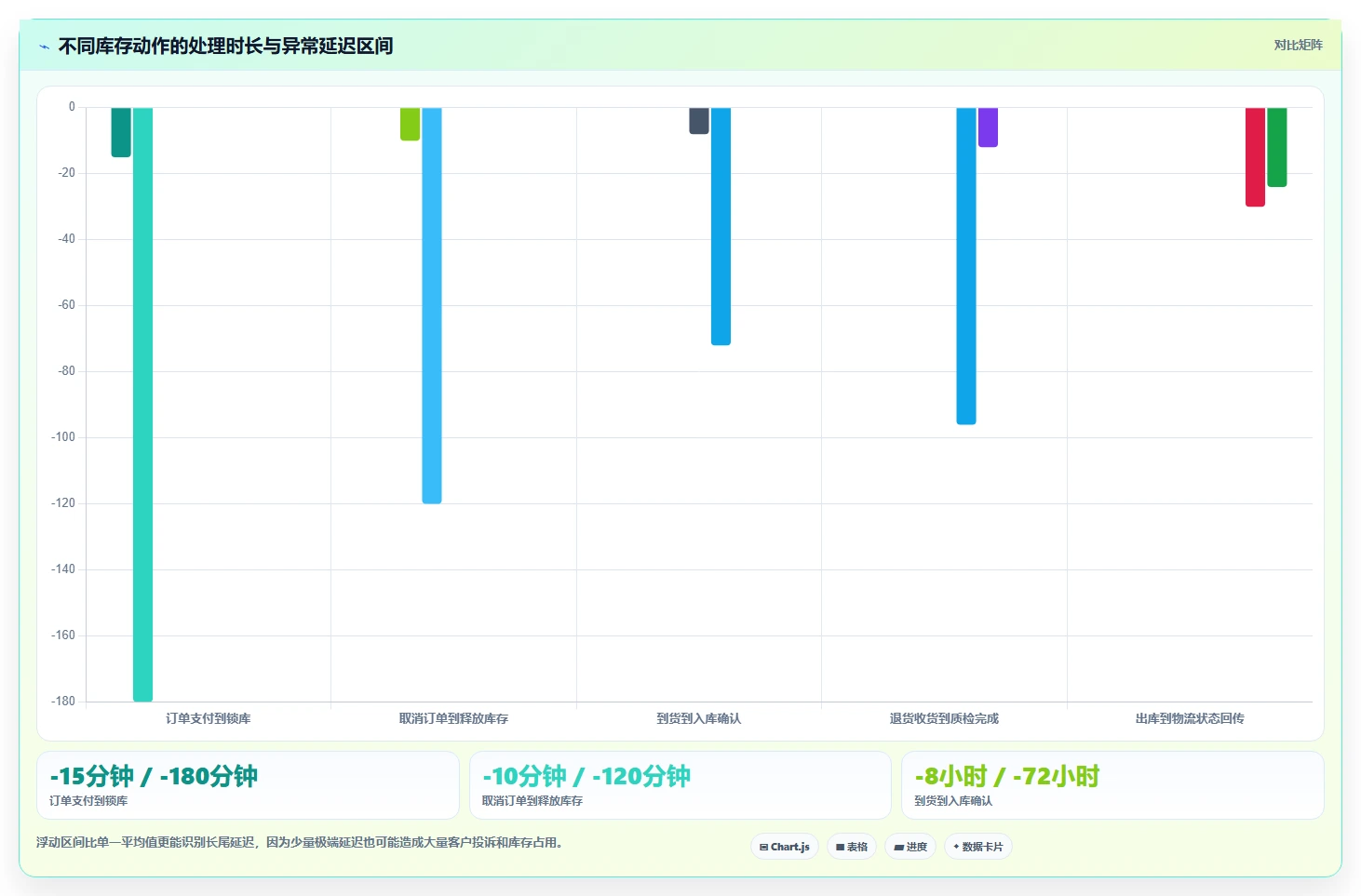Select the 进度 tag
The width and height of the screenshot is (1361, 896).
(x=910, y=847)
